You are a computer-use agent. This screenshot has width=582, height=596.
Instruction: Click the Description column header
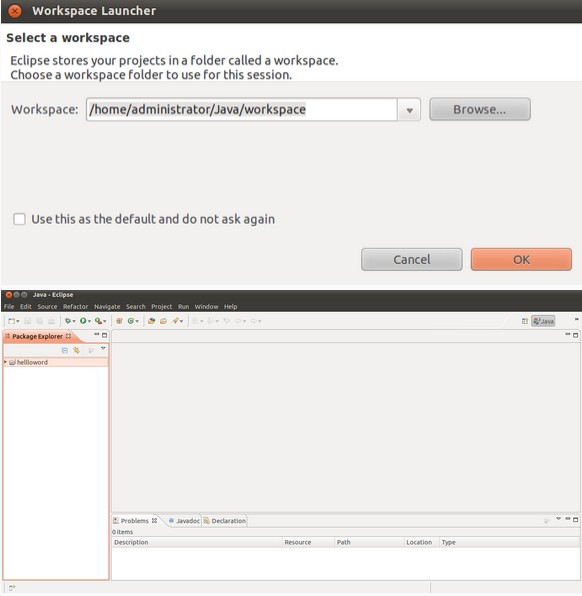(x=197, y=542)
